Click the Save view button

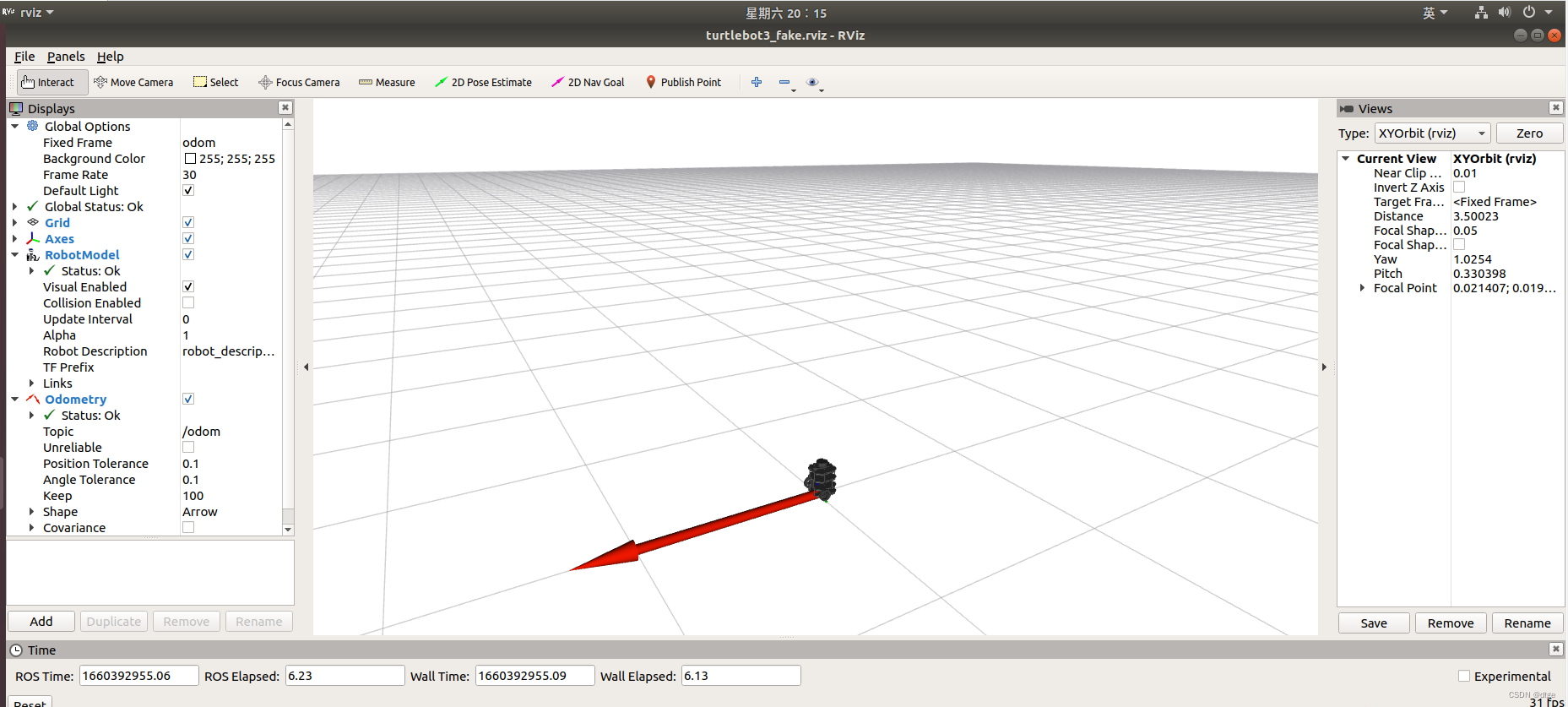click(1374, 623)
